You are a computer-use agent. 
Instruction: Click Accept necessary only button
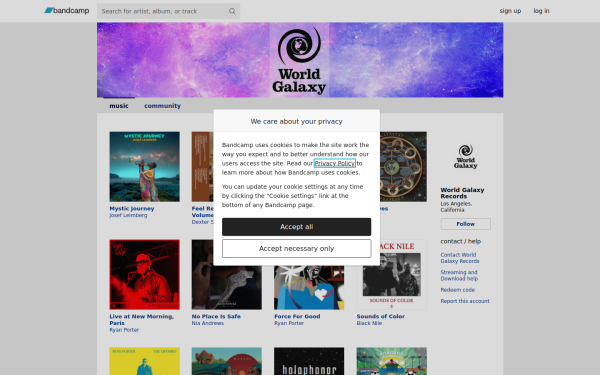(x=297, y=249)
